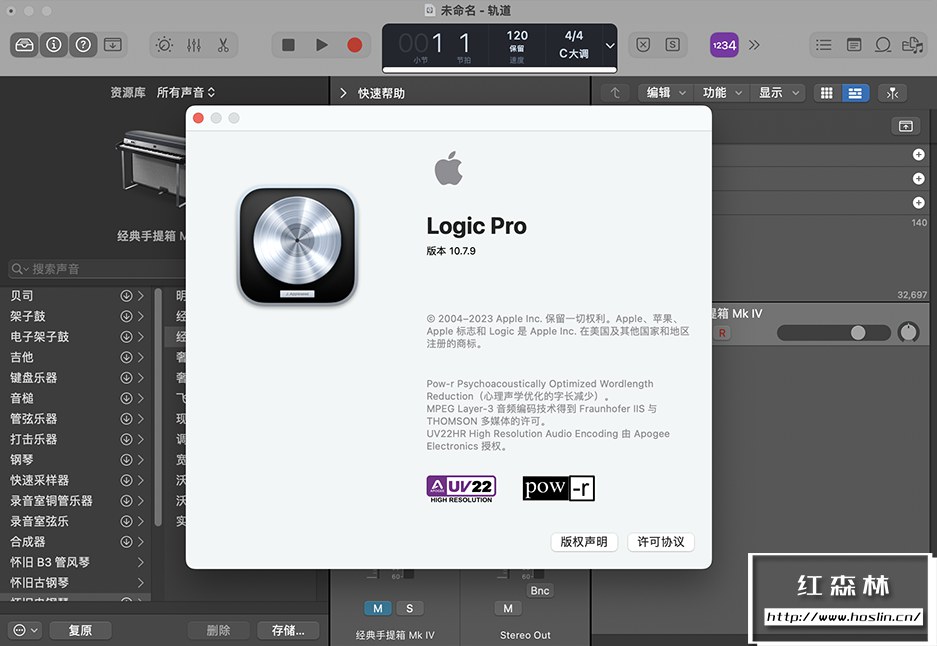This screenshot has width=937, height=646.
Task: Expand 怀旧 B3 管风琴 category chevron
Action: click(x=141, y=562)
